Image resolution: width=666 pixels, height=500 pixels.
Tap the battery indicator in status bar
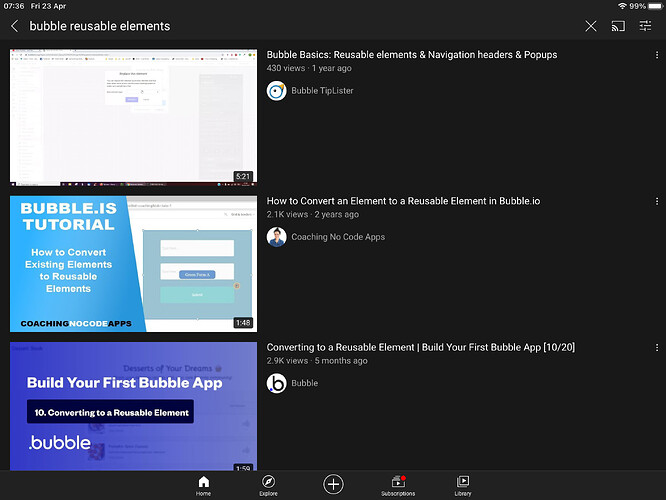(x=655, y=6)
